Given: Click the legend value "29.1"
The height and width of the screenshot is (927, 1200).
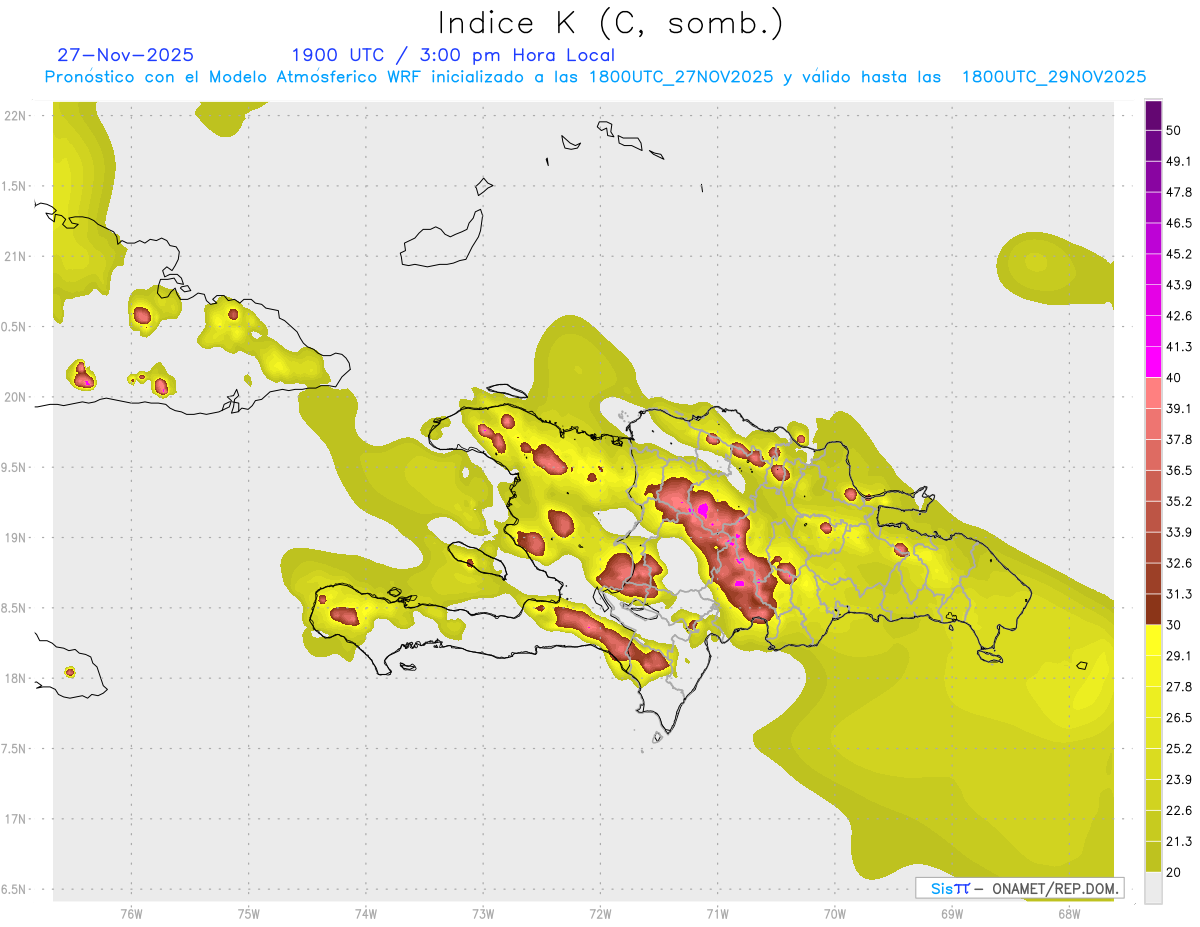Looking at the screenshot, I should point(1179,655).
